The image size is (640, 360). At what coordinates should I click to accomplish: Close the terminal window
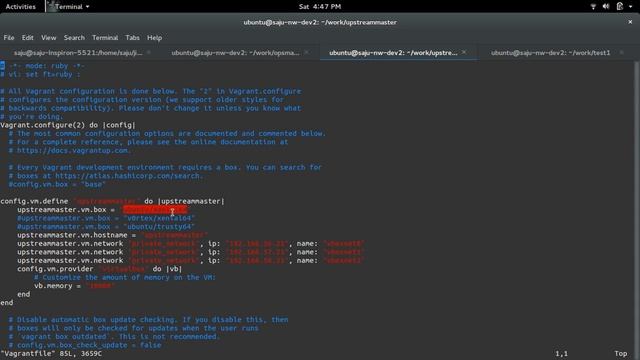coord(630,22)
